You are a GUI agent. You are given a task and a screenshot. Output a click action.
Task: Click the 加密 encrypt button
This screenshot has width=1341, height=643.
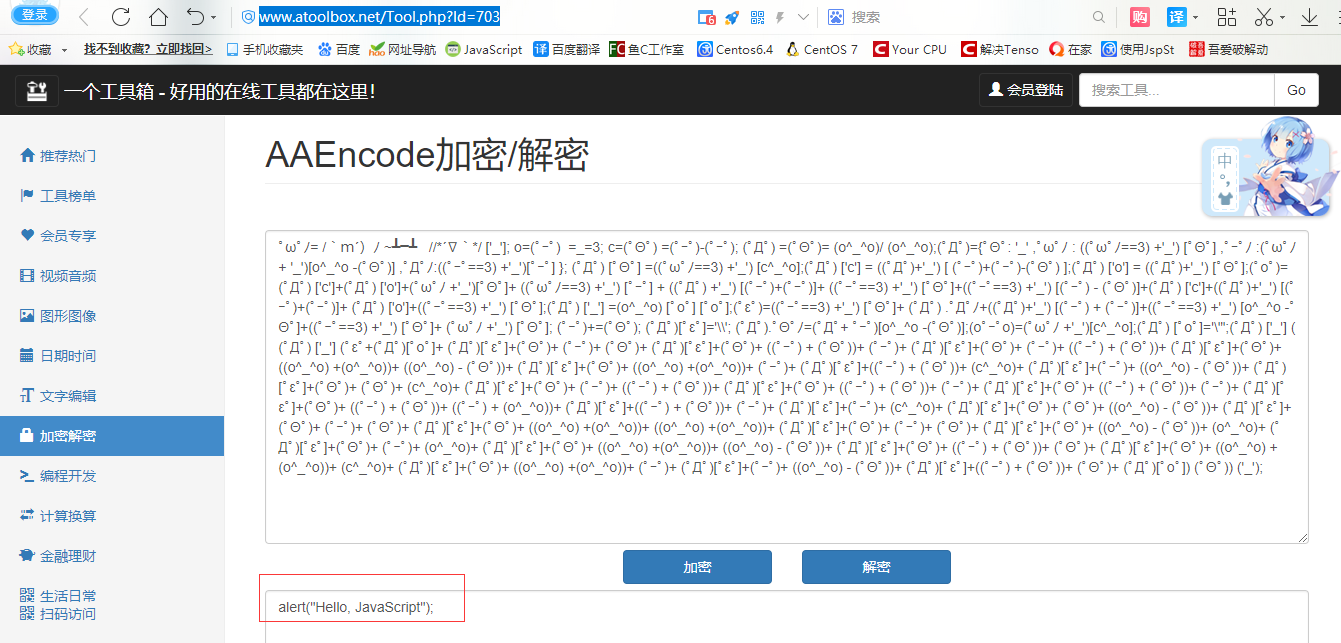pyautogui.click(x=697, y=566)
